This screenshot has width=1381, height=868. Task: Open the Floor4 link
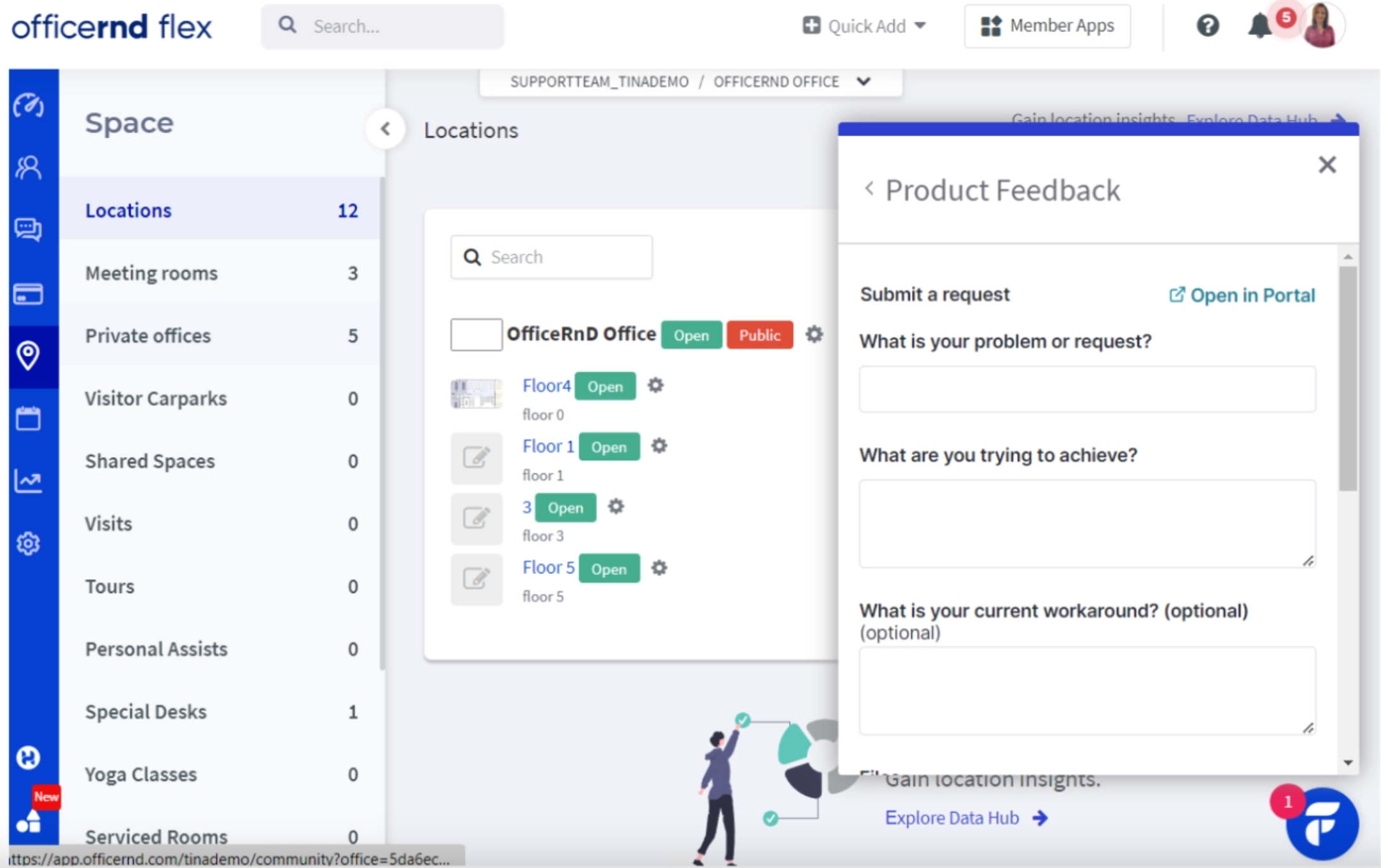click(x=547, y=385)
